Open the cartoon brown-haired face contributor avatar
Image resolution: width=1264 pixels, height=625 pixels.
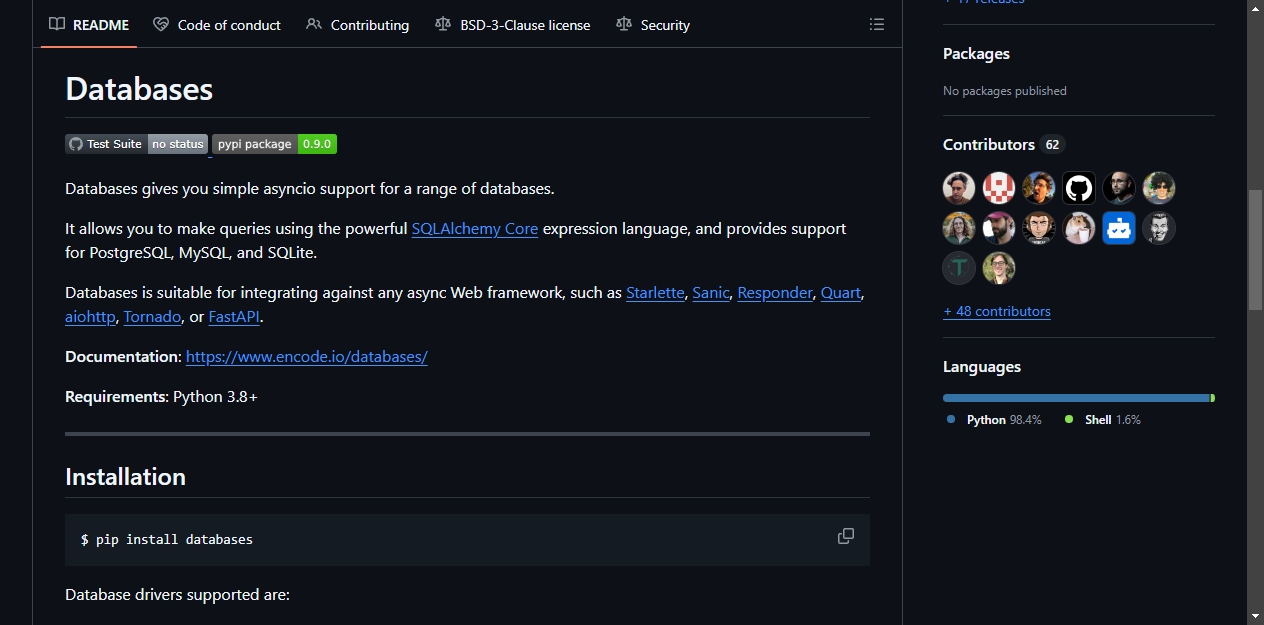[1039, 228]
